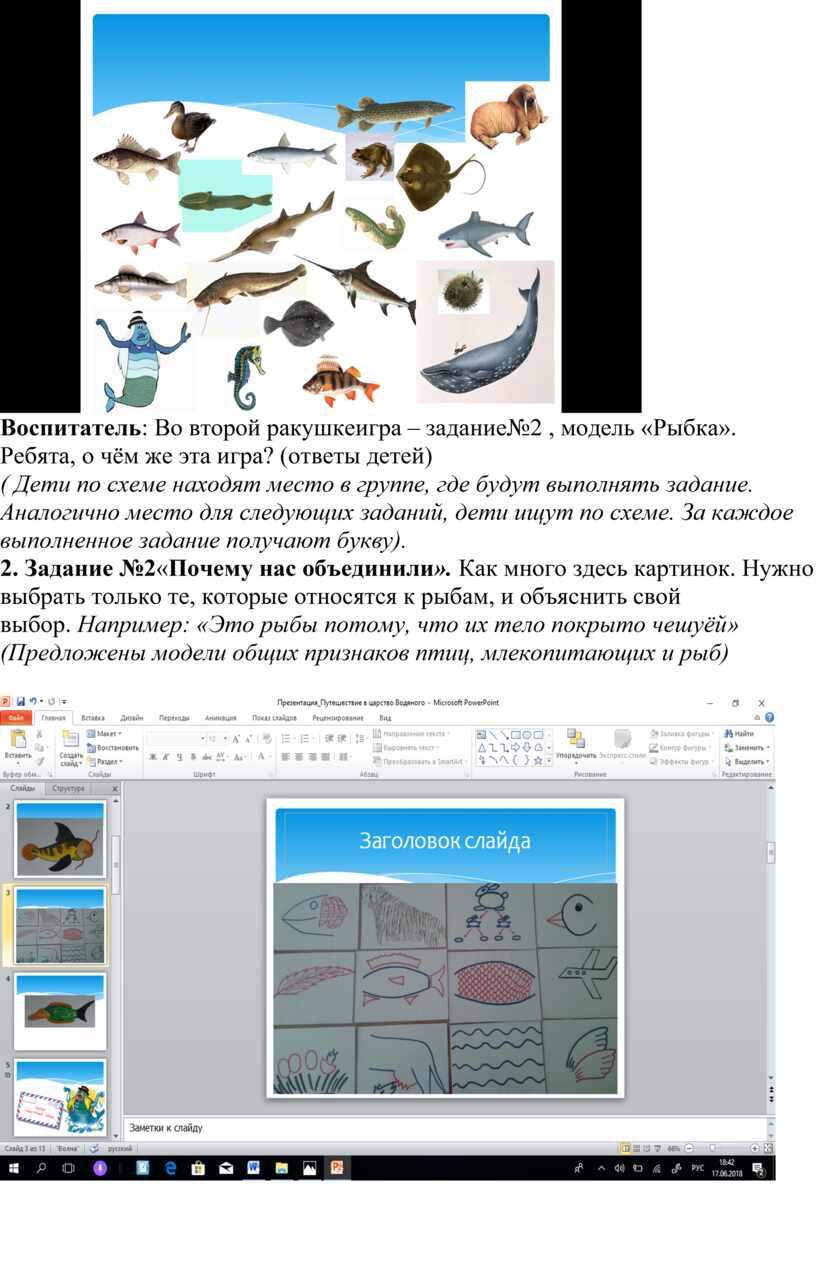Image resolution: width=816 pixels, height=1267 pixels.
Task: Click the taskbar search magnifier icon
Action: 42,1167
